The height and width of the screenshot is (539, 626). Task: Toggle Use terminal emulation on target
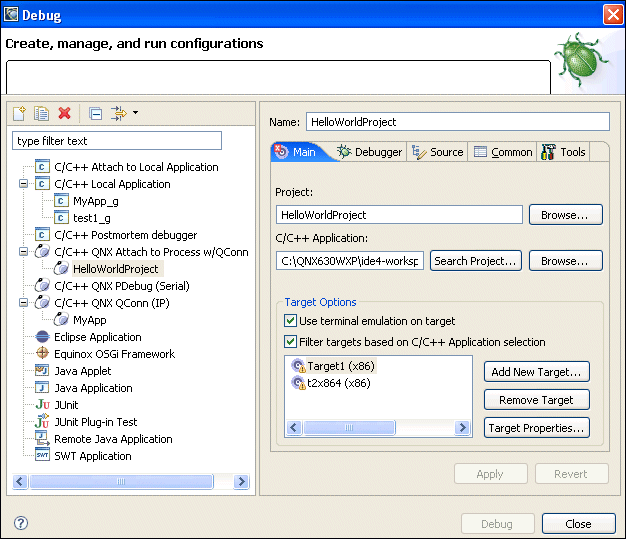pyautogui.click(x=291, y=321)
